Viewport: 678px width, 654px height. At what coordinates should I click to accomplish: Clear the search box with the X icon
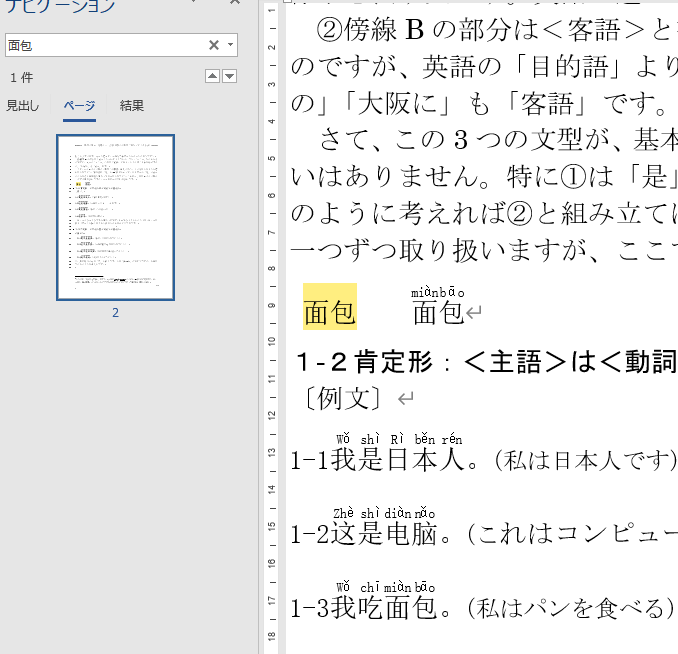214,45
